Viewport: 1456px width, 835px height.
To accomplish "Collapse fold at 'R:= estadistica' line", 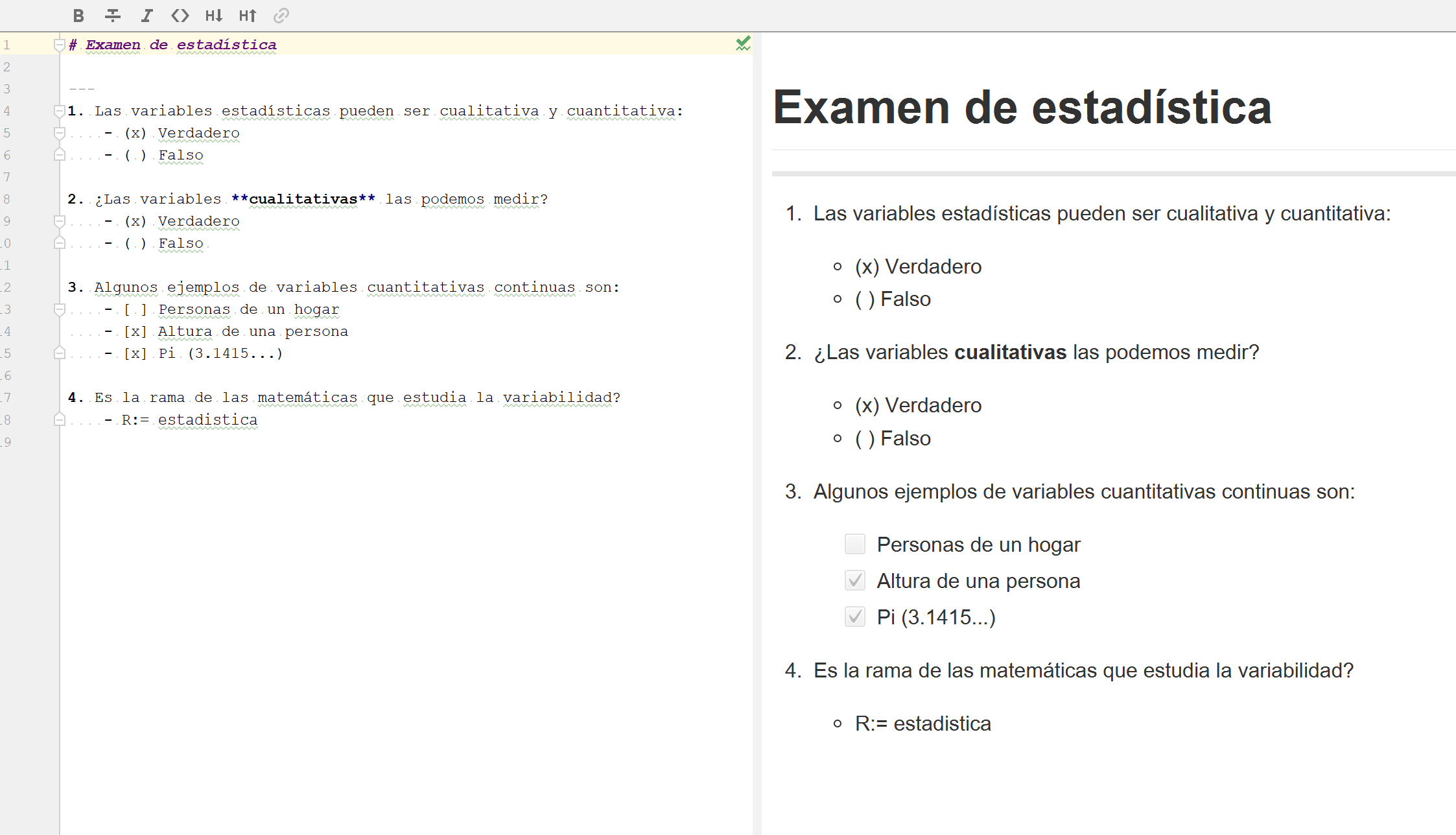I will pyautogui.click(x=59, y=419).
